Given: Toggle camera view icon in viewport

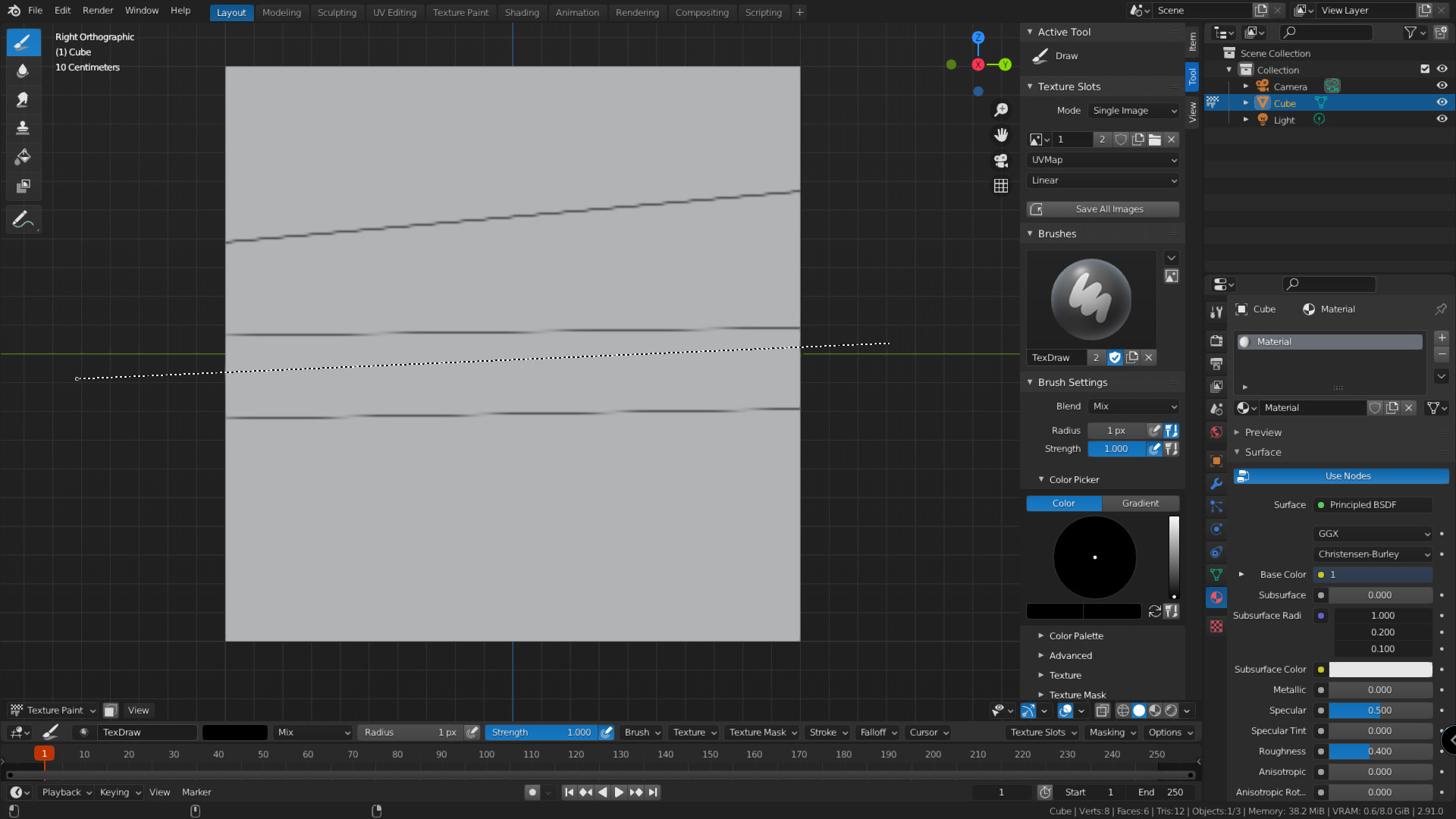Looking at the screenshot, I should [1001, 161].
